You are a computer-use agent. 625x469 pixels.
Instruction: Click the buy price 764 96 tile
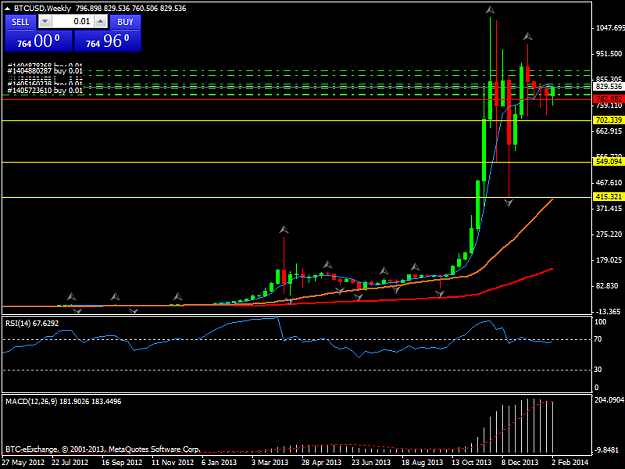(108, 41)
